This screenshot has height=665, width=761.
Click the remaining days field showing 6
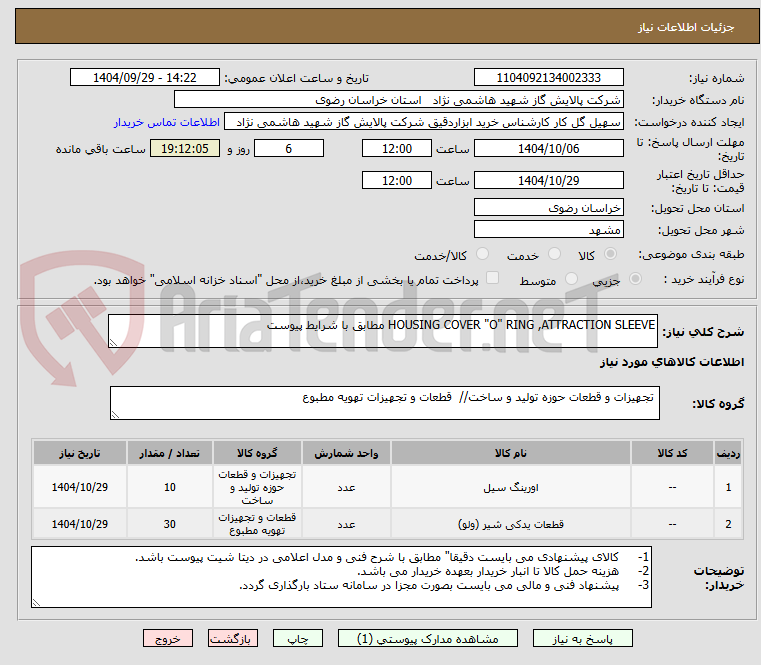click(289, 148)
